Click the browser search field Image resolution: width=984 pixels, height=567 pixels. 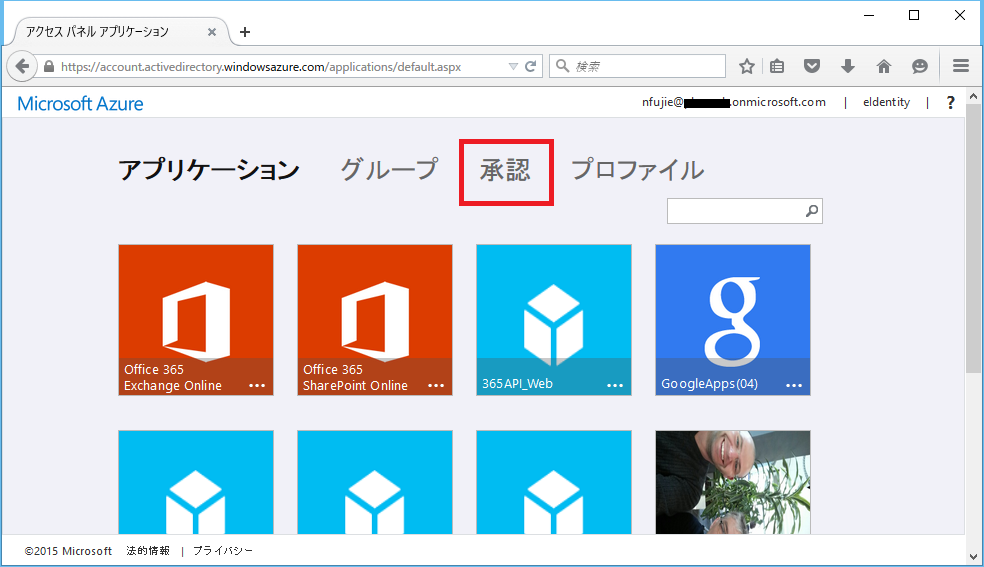tap(638, 66)
